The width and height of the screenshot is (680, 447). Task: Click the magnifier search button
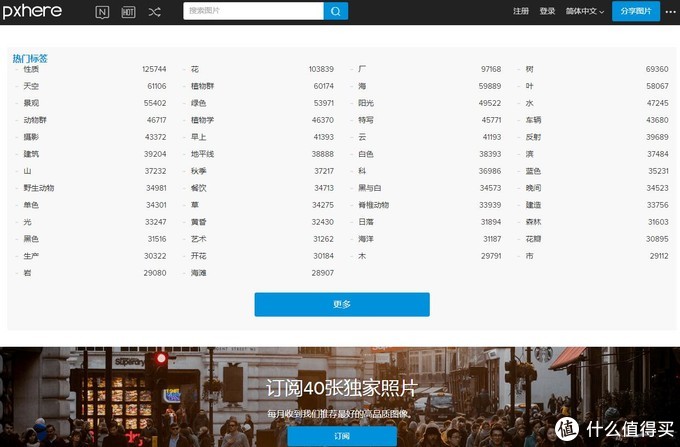[x=336, y=11]
